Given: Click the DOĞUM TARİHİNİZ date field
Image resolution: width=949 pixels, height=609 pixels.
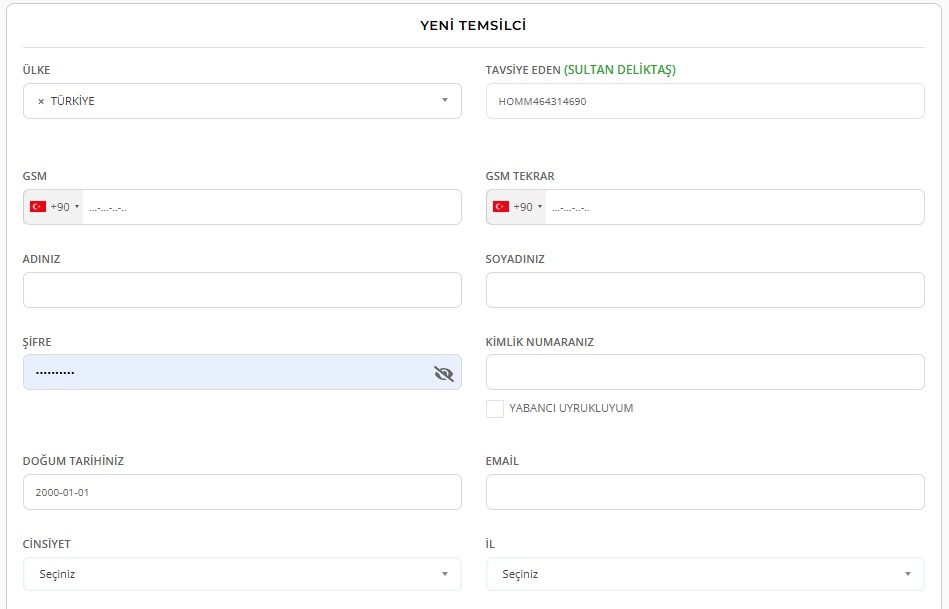Looking at the screenshot, I should 242,492.
